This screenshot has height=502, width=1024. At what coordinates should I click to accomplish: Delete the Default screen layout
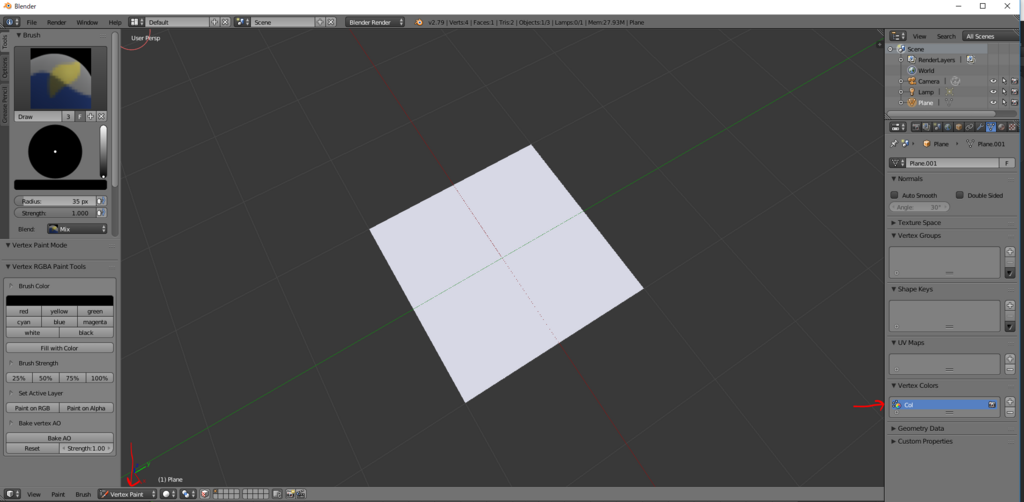[x=225, y=22]
